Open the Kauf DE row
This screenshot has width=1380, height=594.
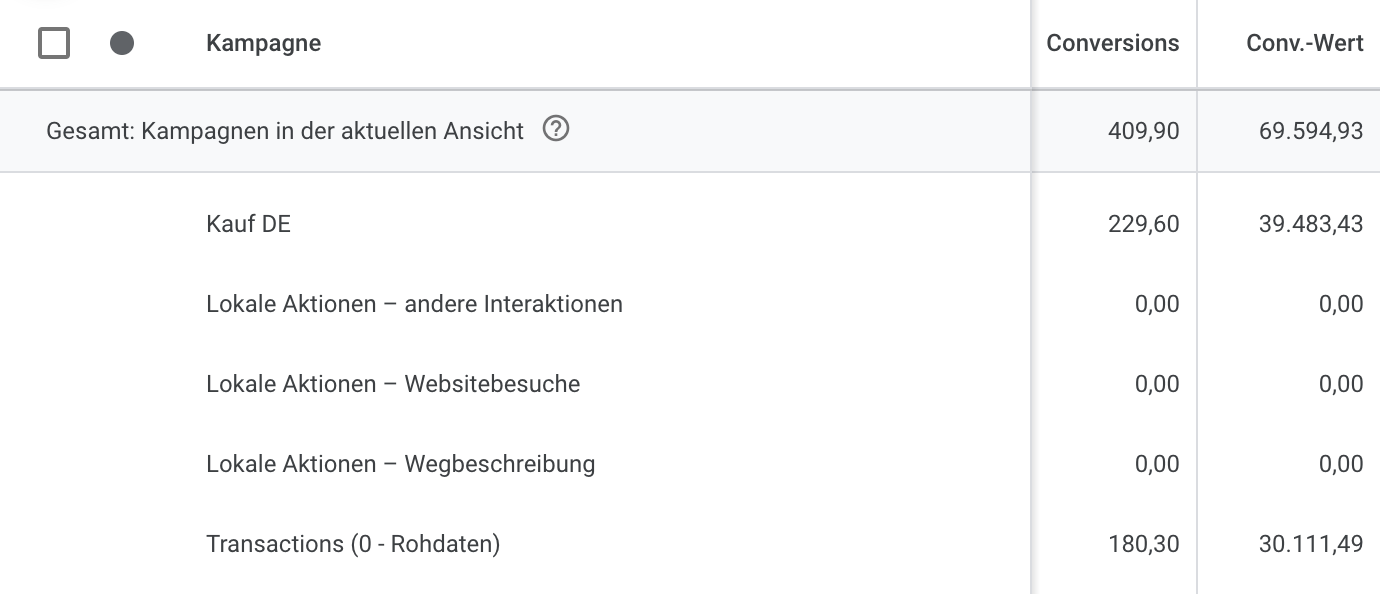[x=248, y=224]
